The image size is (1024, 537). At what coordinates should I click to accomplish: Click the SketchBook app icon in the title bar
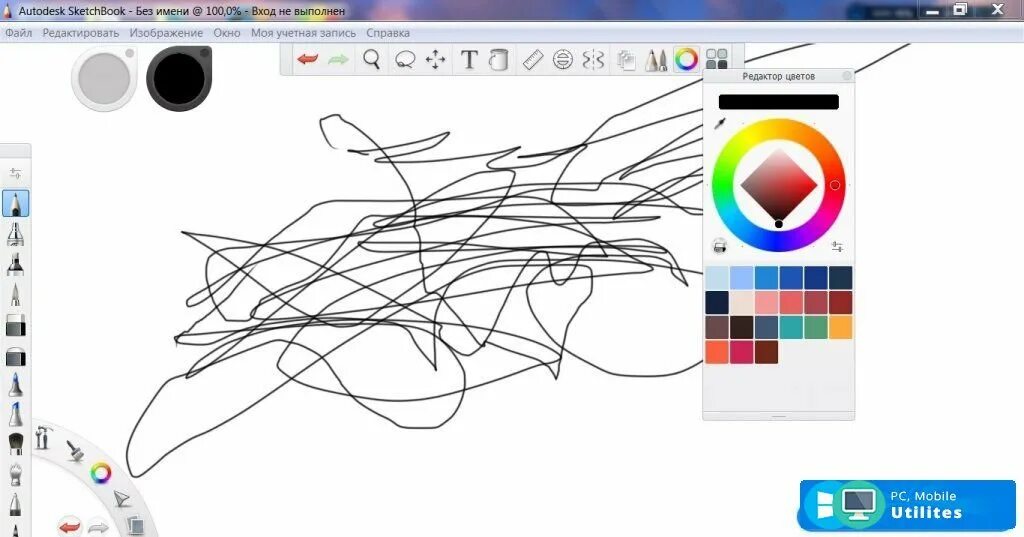[x=8, y=11]
